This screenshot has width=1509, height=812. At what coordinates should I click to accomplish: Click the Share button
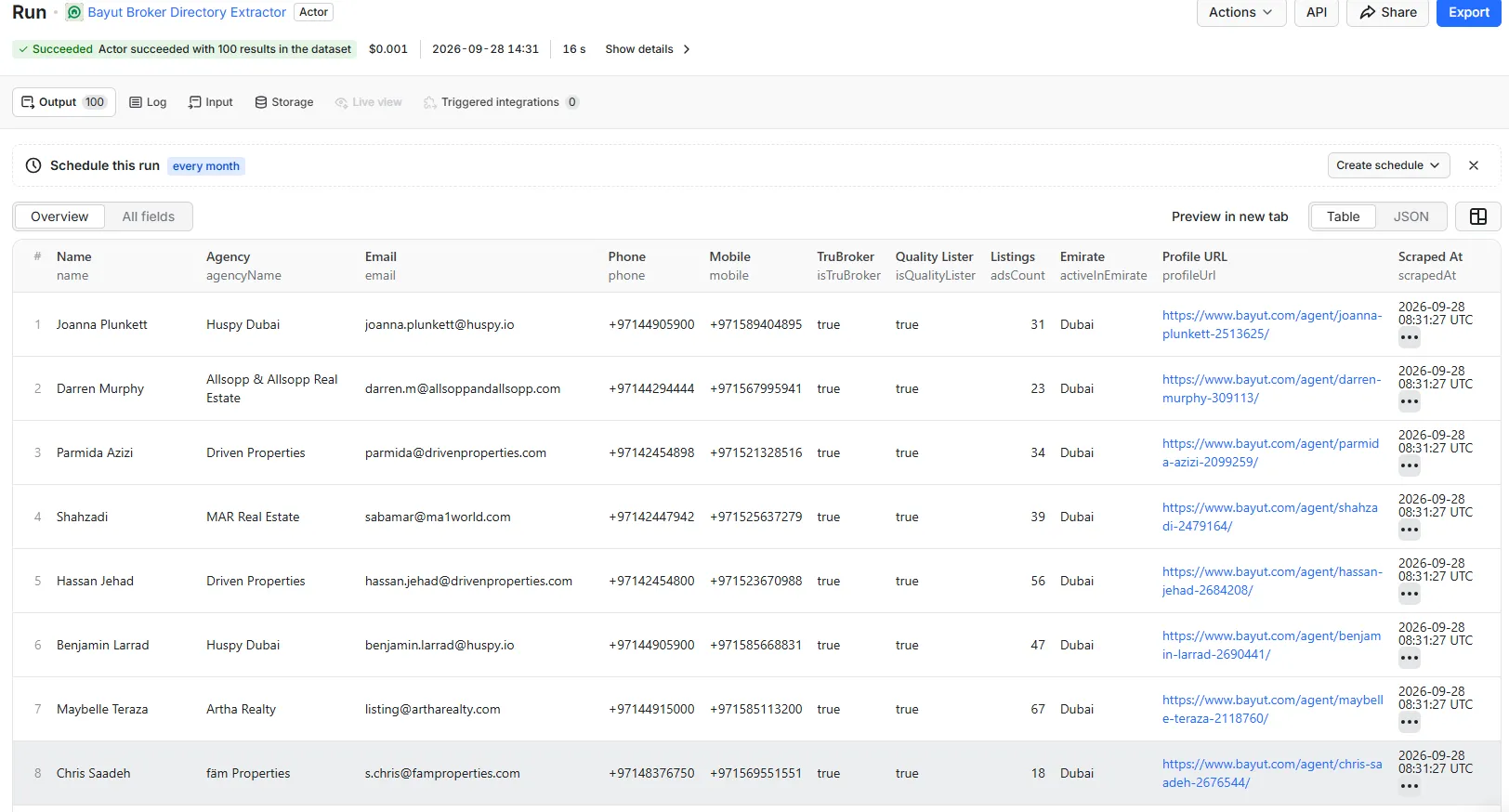pyautogui.click(x=1388, y=12)
